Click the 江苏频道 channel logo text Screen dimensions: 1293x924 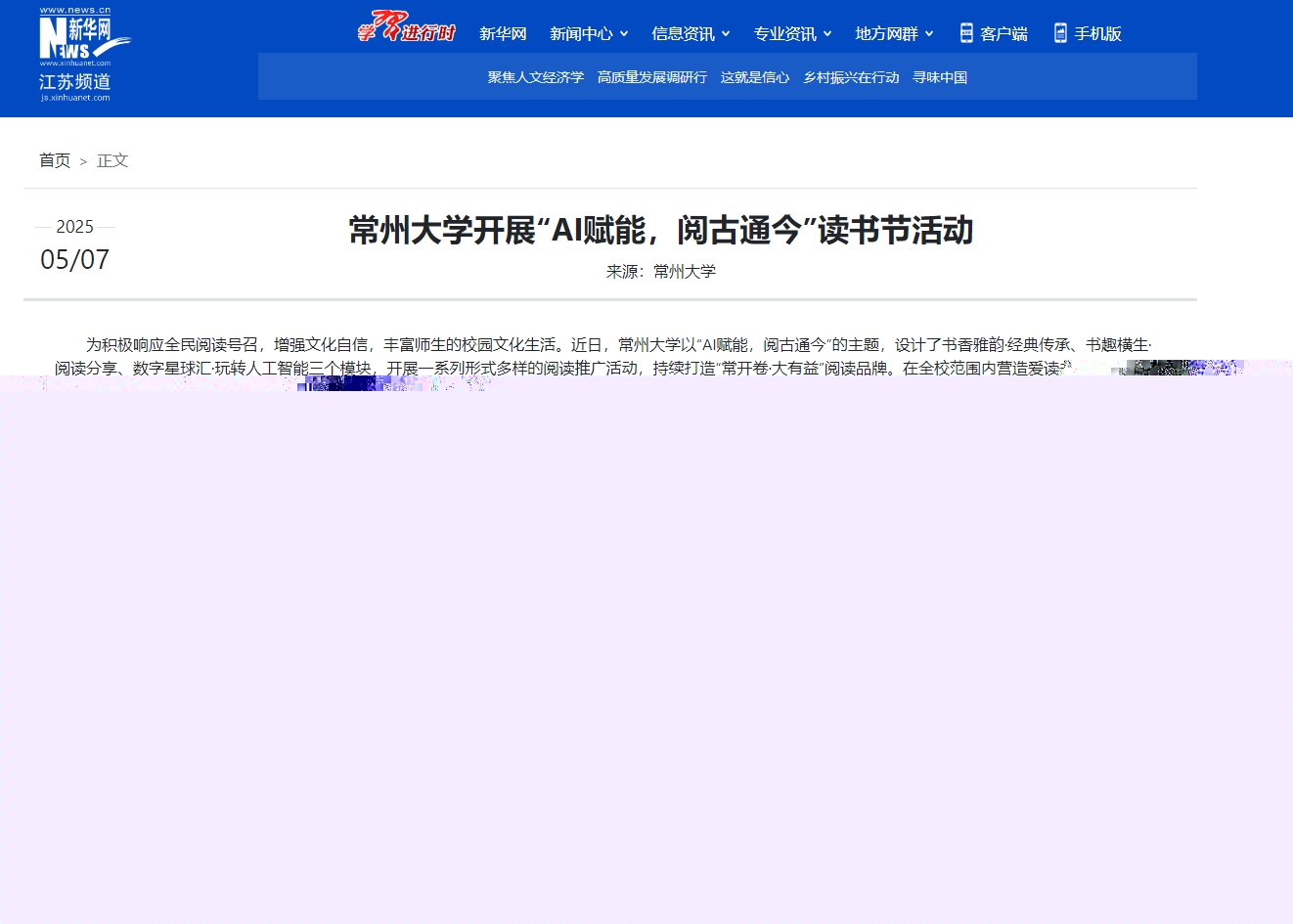[x=75, y=83]
